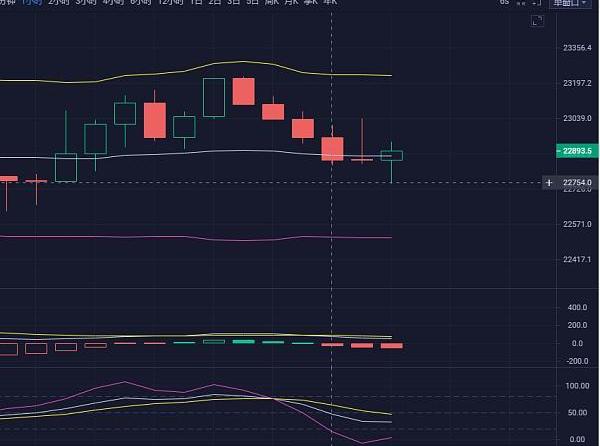Choose the 12小时 timeframe
The image size is (600, 446).
pos(170,2)
